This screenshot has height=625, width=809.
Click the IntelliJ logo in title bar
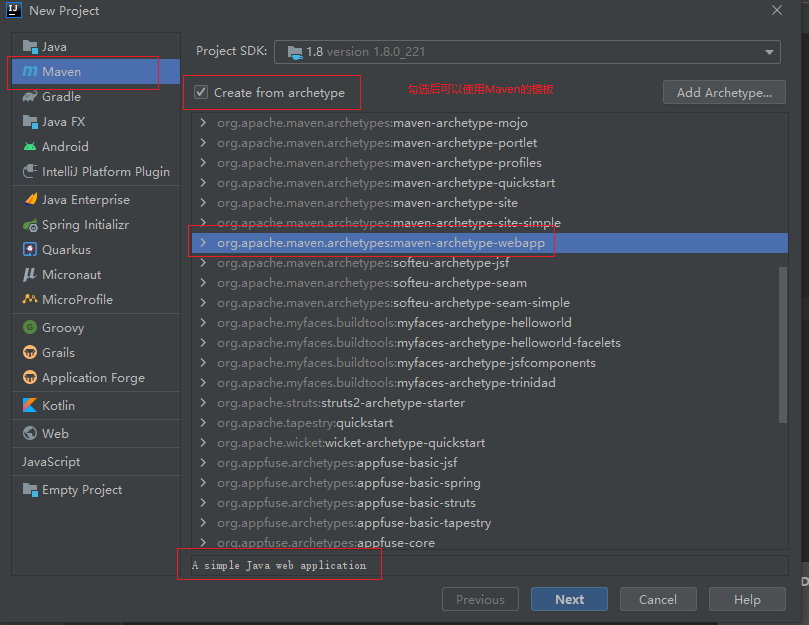tap(13, 10)
